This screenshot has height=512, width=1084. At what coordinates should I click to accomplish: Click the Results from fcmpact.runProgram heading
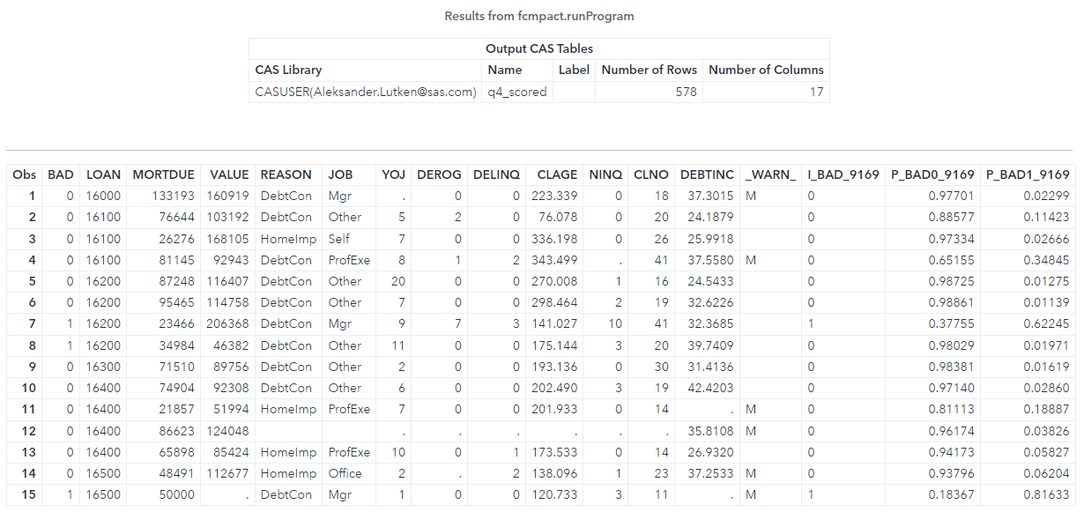539,16
